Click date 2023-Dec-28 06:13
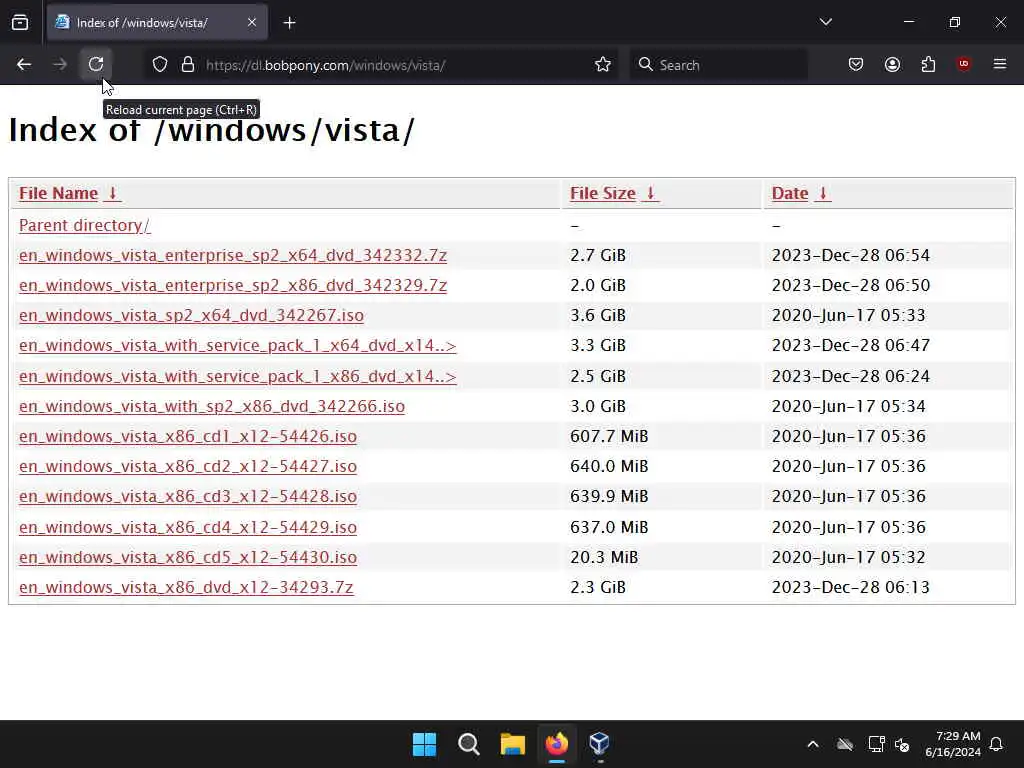The image size is (1024, 768). (850, 587)
